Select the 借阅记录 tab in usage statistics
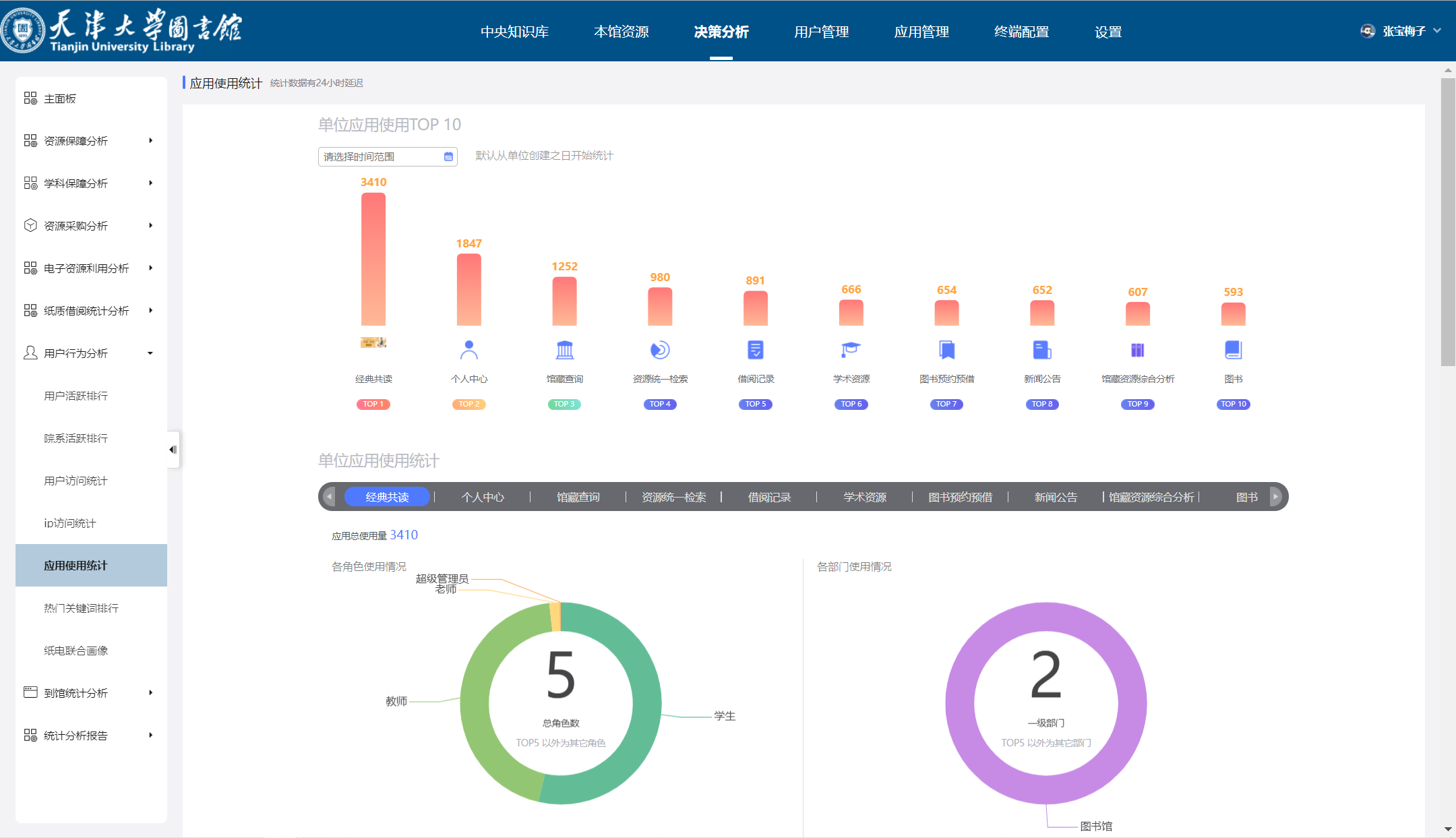Screen dimensions: 1456x838 click(x=769, y=497)
